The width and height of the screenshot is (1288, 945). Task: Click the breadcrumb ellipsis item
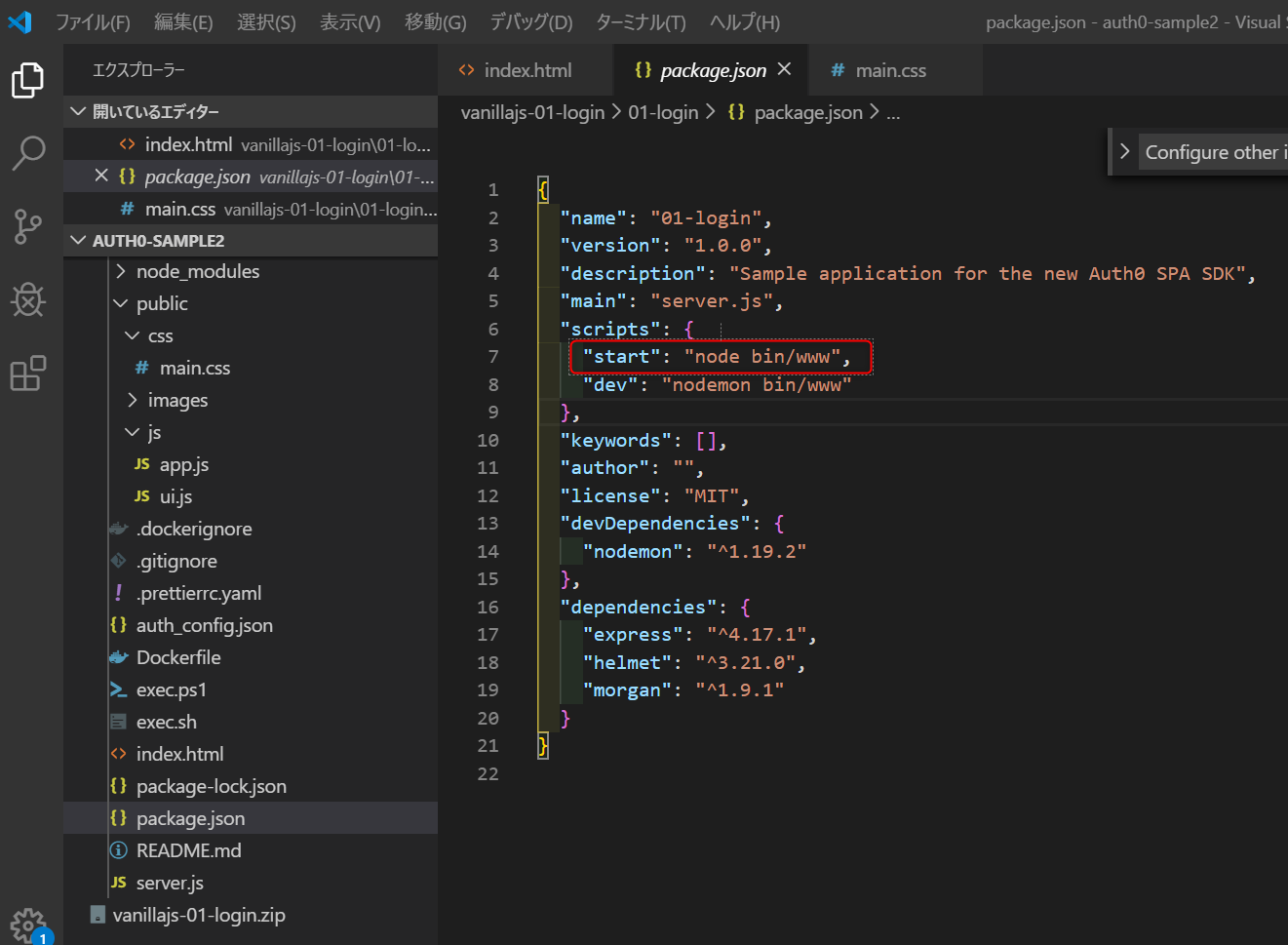(x=893, y=112)
